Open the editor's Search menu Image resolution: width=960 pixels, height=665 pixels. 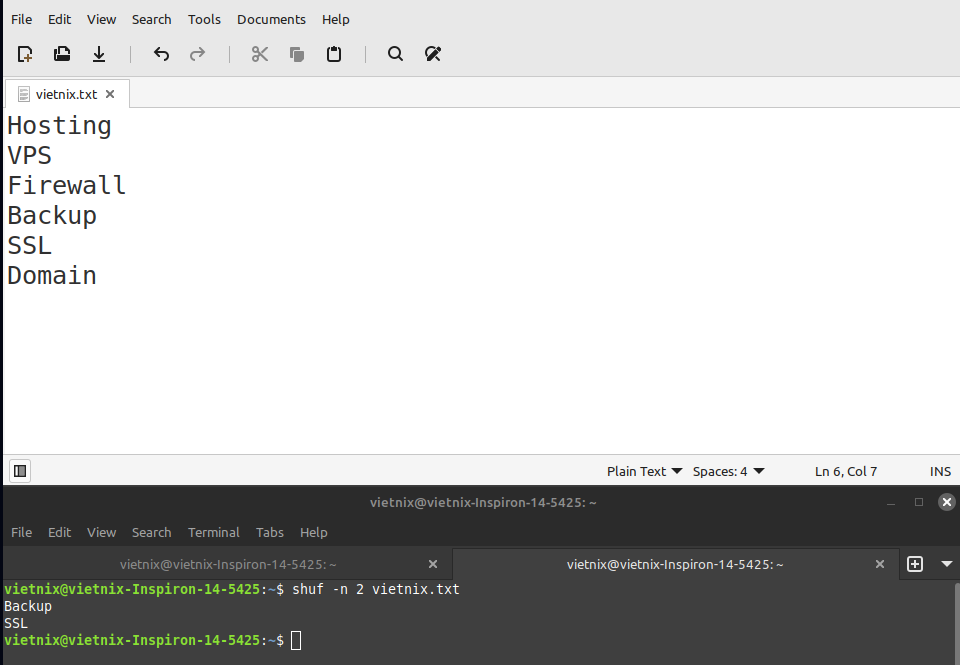pos(152,20)
